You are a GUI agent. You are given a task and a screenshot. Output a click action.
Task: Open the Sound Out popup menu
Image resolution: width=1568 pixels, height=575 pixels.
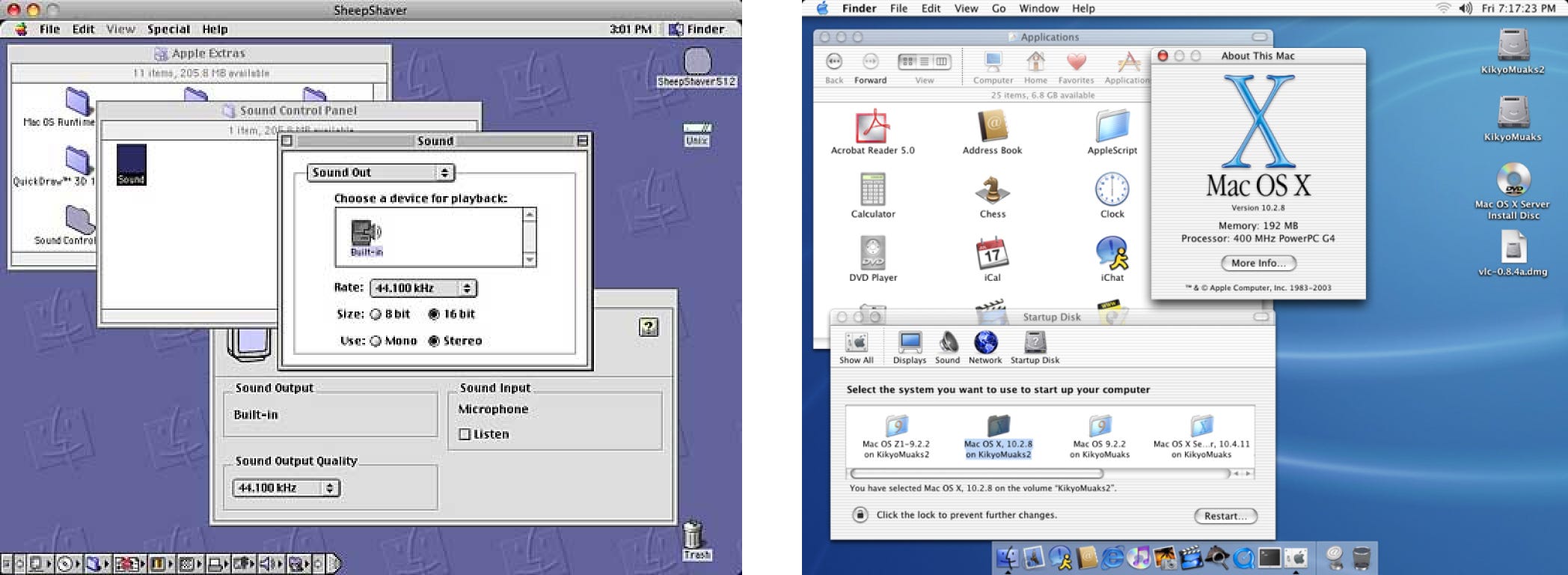tap(381, 173)
